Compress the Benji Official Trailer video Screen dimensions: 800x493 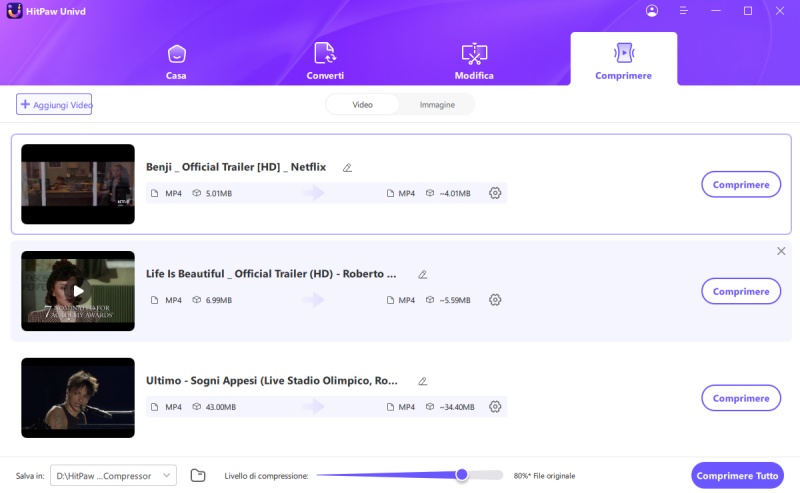pos(741,184)
